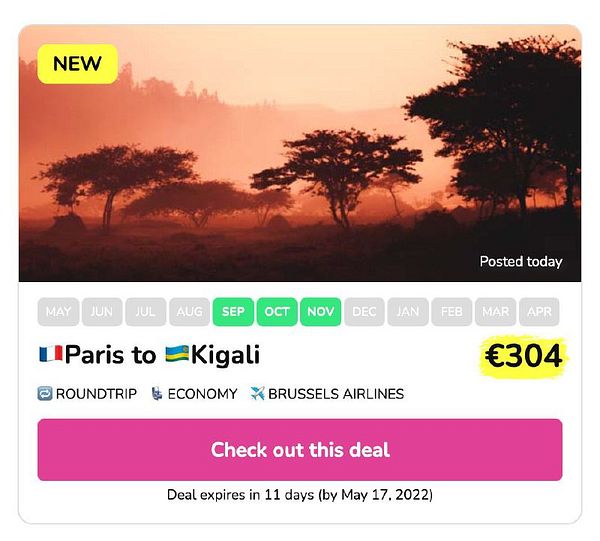Select the SEP month chip

[x=233, y=312]
